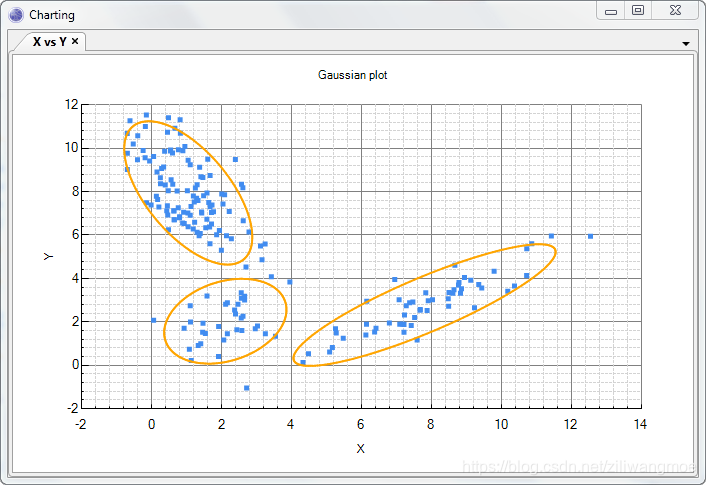This screenshot has width=706, height=485.
Task: Minimize the Charting window
Action: point(611,11)
